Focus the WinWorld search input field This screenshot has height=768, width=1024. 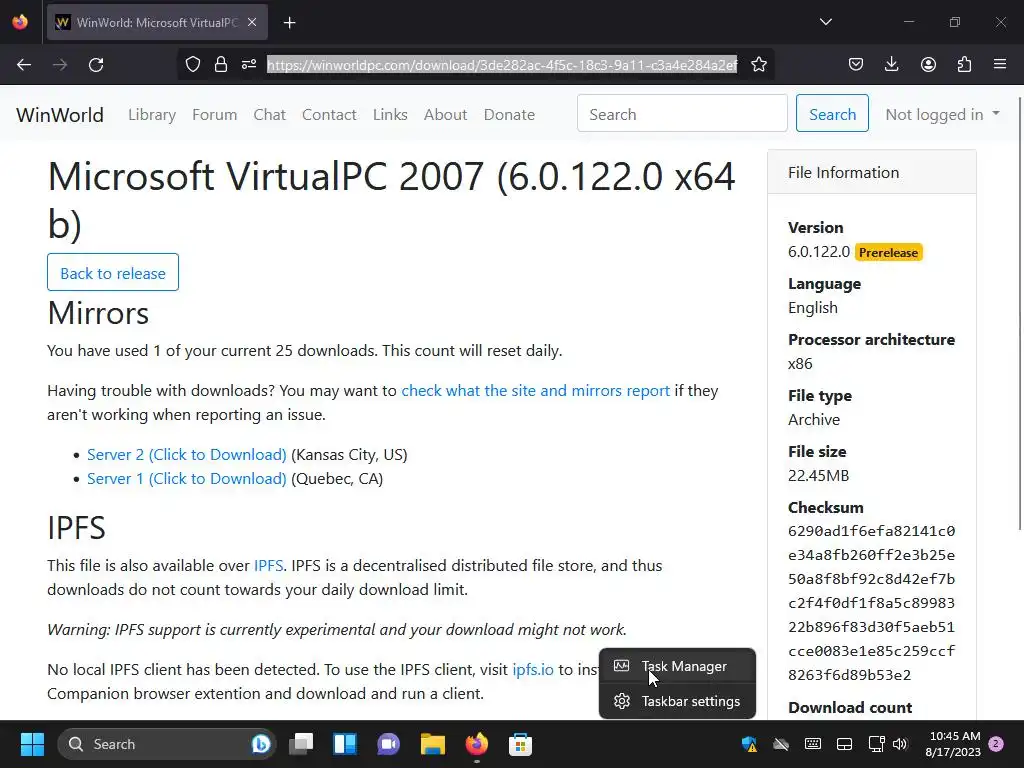click(682, 114)
